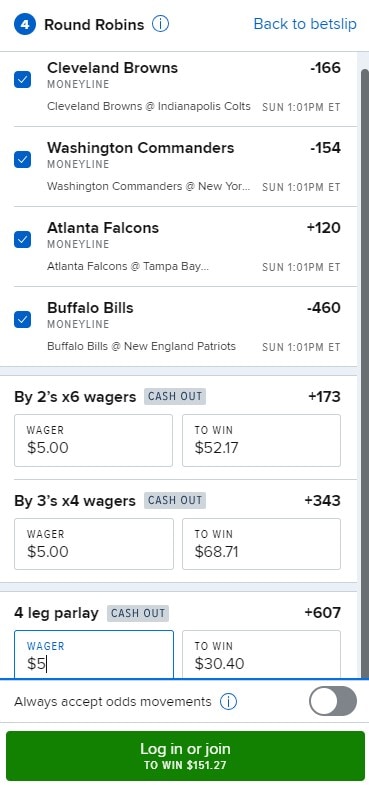Click the By 3's Cash Out badge

[x=175, y=501]
